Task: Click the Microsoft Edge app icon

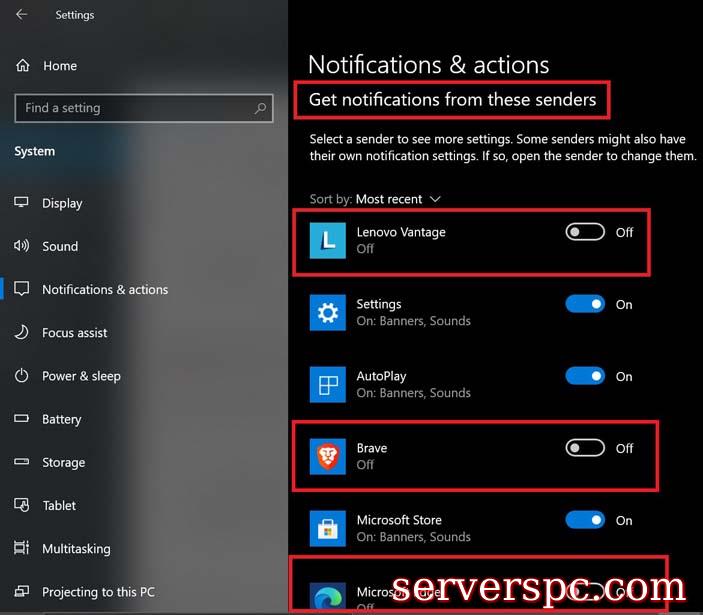Action: click(327, 596)
